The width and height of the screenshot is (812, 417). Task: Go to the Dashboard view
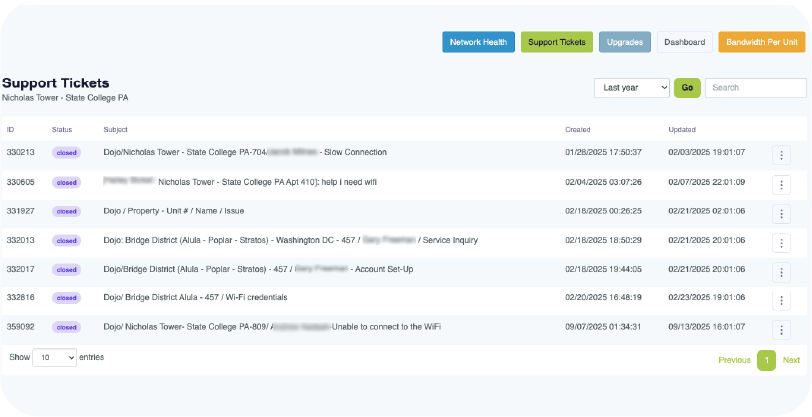[x=684, y=42]
